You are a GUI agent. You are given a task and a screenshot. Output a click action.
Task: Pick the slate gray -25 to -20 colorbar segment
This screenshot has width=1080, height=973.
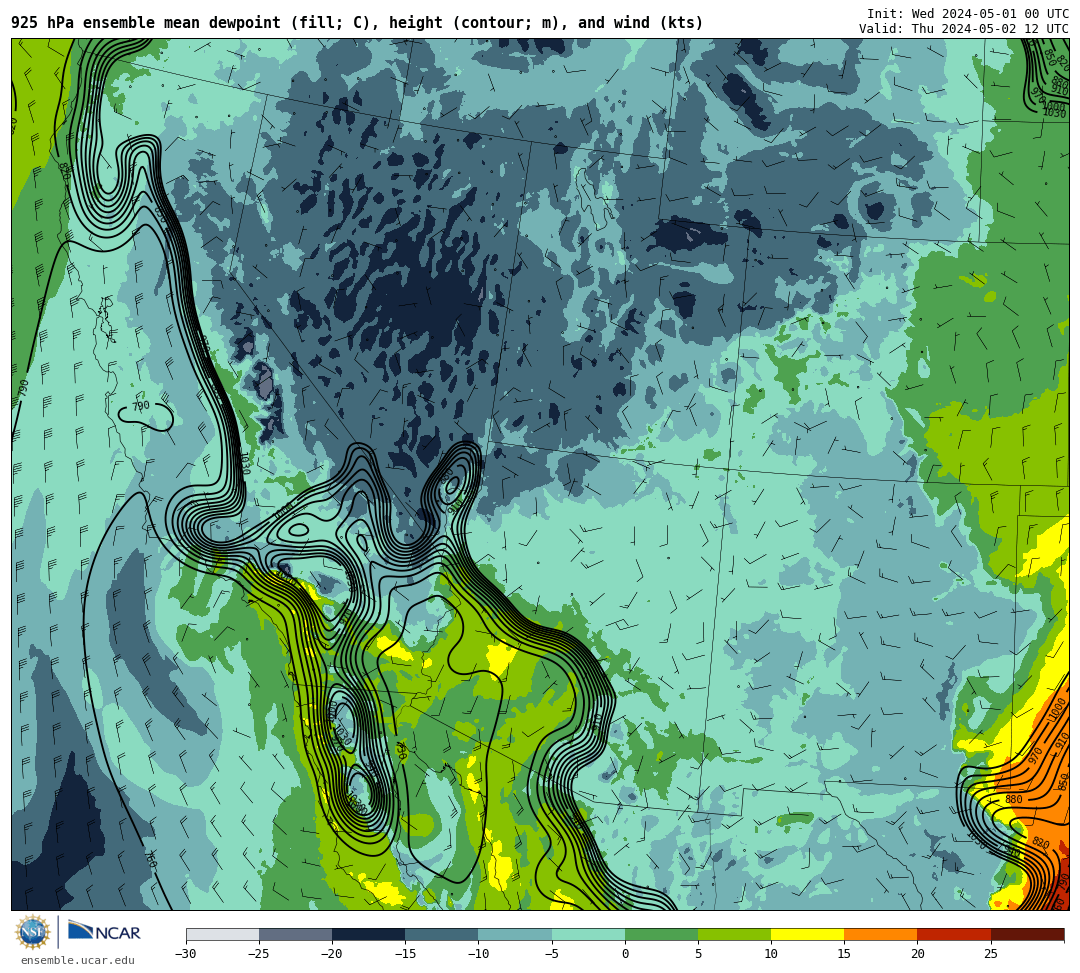(295, 934)
